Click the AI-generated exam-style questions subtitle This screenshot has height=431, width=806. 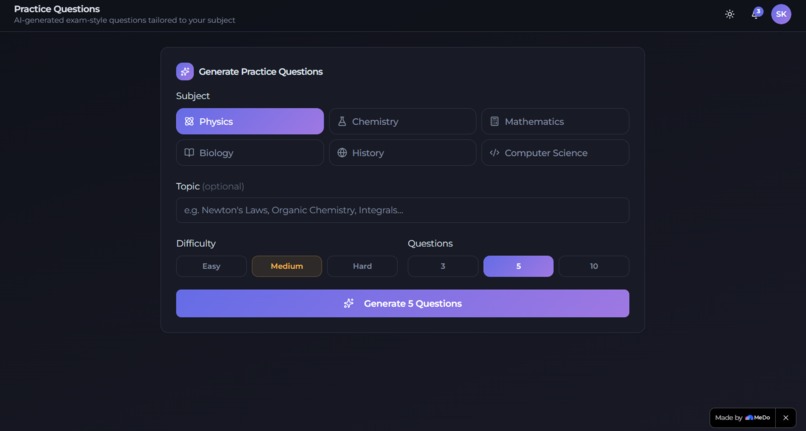pyautogui.click(x=124, y=20)
